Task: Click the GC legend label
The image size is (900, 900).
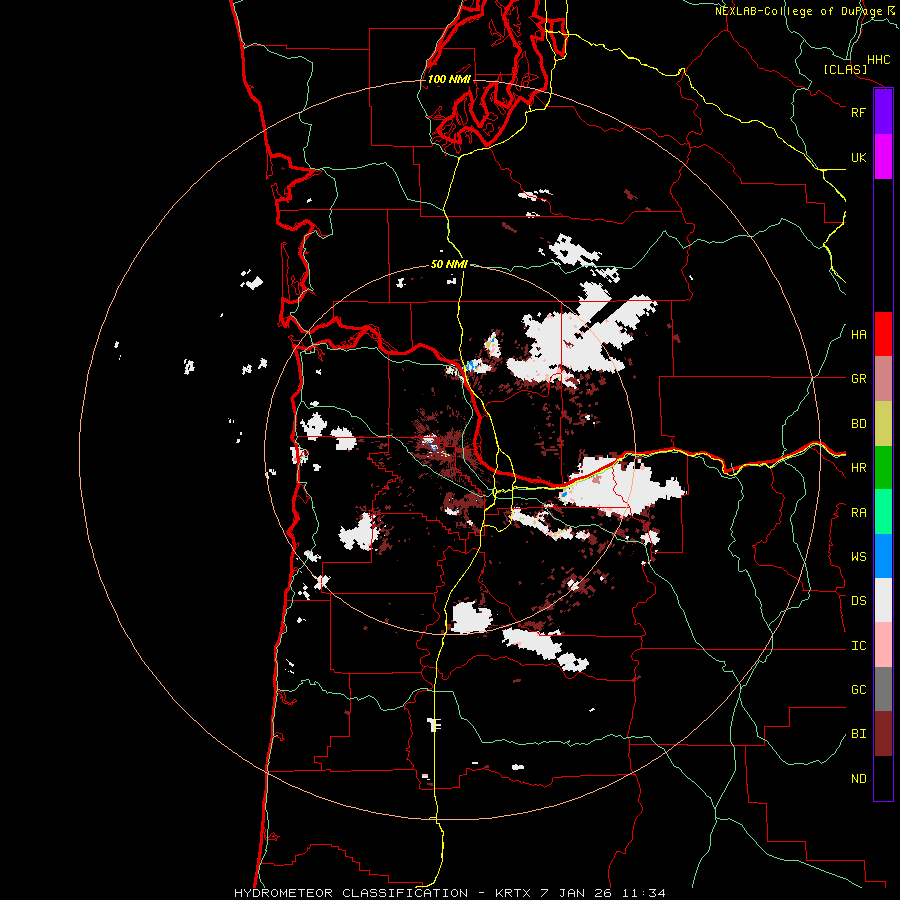Action: pos(858,690)
